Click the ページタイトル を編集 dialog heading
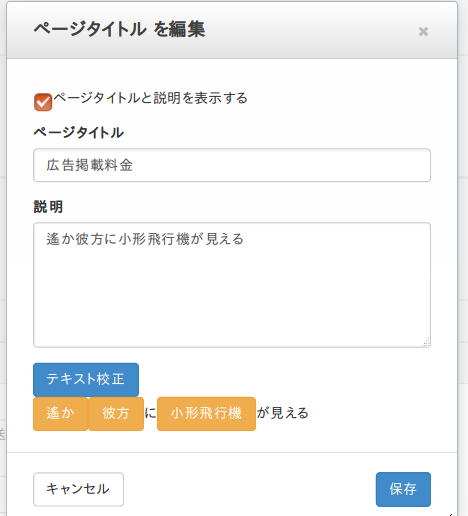 point(119,29)
